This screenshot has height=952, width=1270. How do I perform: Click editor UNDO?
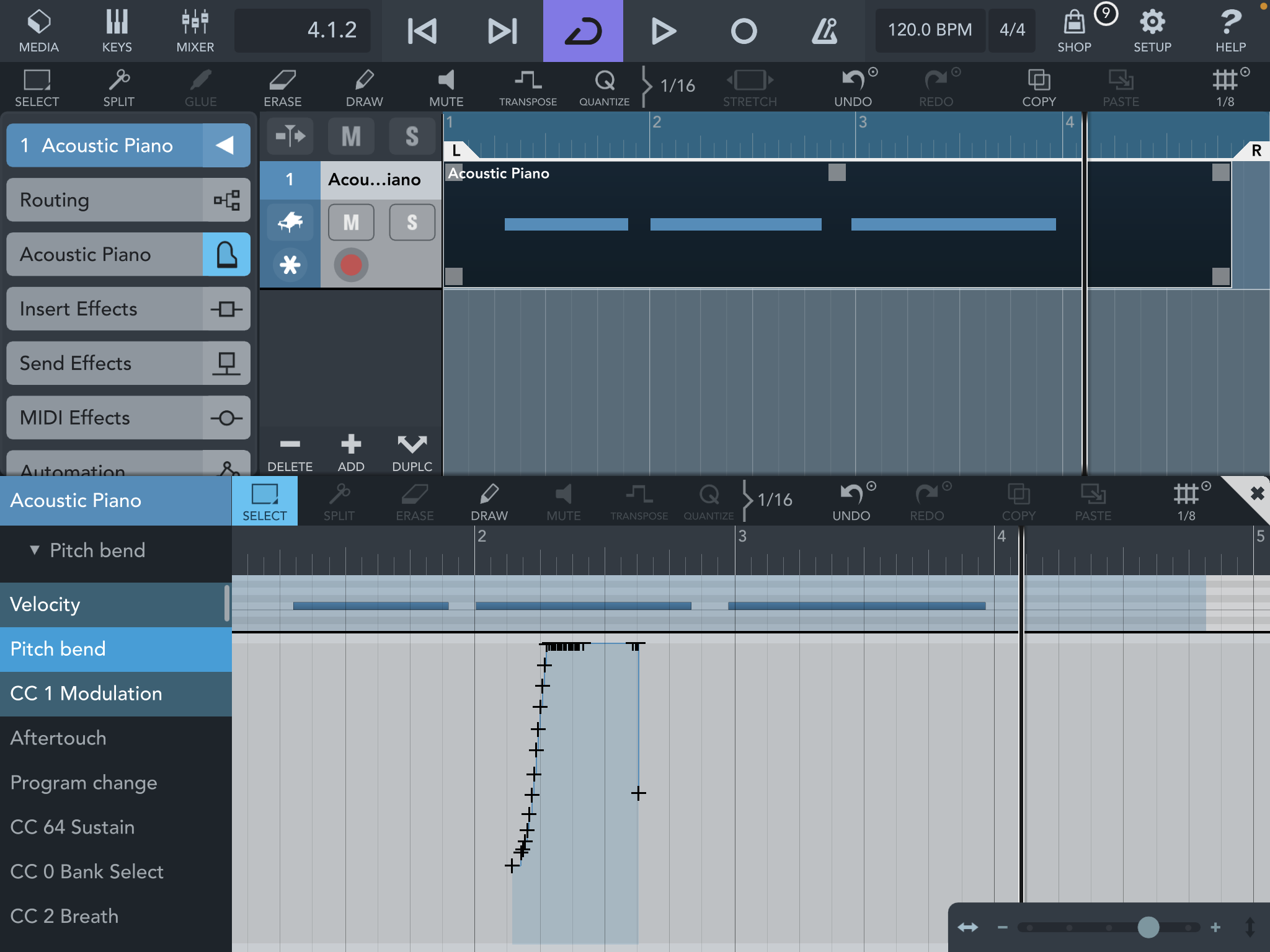[x=851, y=501]
